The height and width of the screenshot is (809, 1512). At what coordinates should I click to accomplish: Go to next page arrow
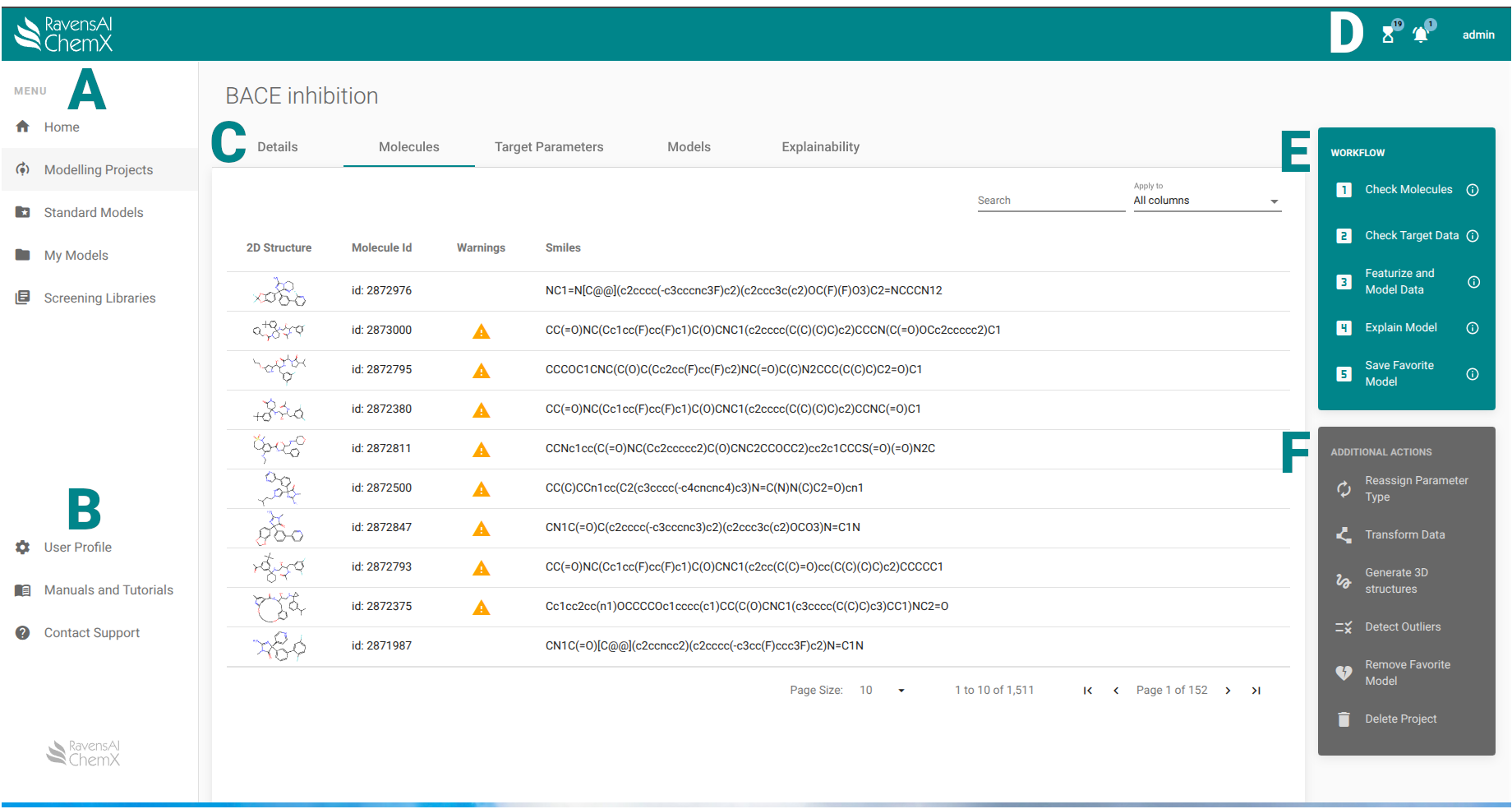click(1228, 691)
